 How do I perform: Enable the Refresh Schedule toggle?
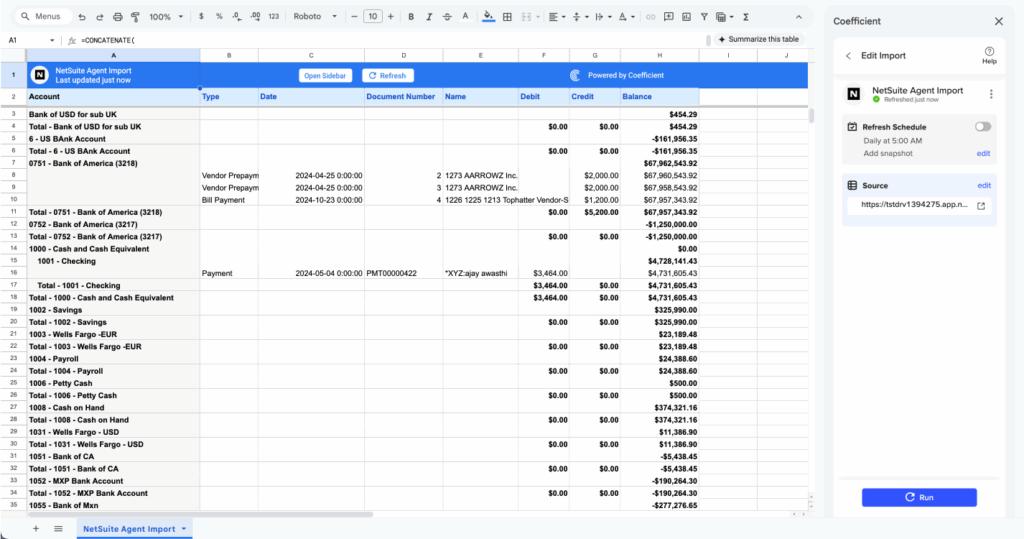[983, 127]
